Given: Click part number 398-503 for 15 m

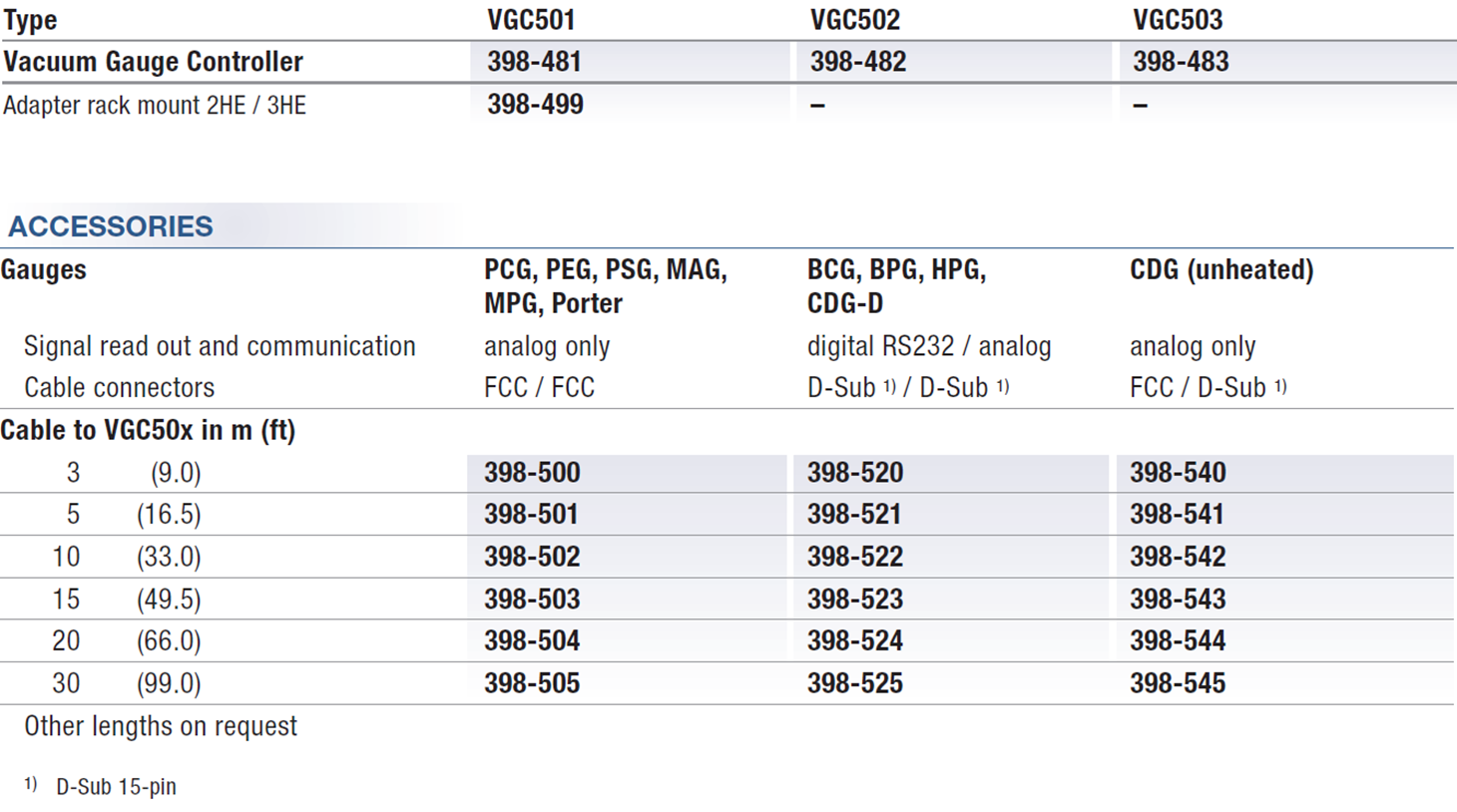Looking at the screenshot, I should (x=532, y=600).
